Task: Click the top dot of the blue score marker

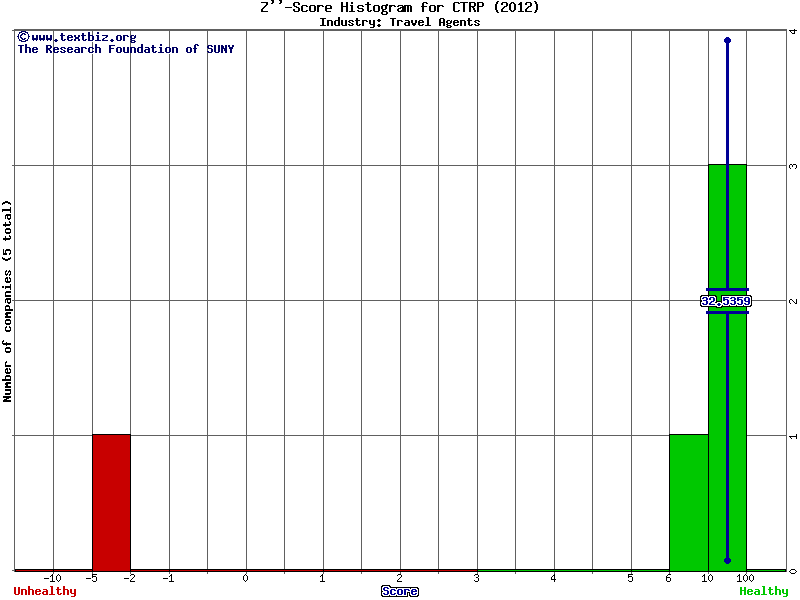Action: click(728, 40)
